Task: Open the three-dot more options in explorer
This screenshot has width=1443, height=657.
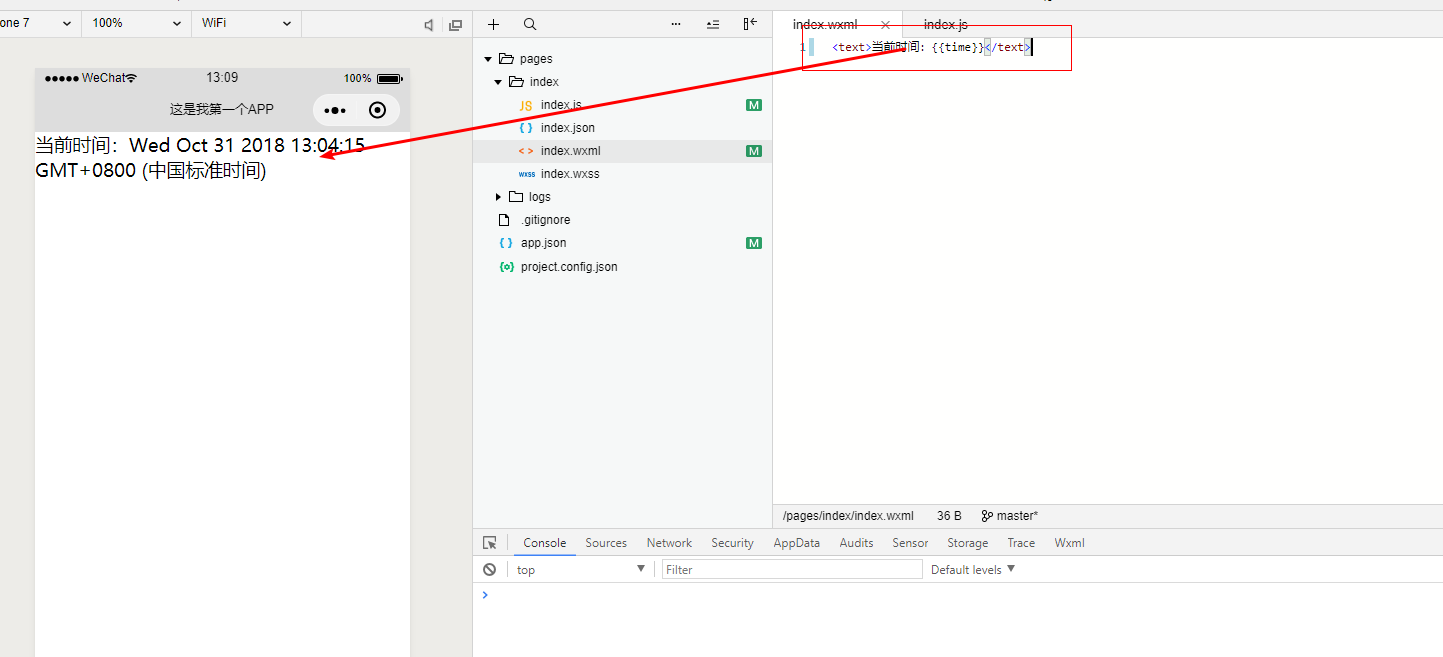Action: (676, 24)
